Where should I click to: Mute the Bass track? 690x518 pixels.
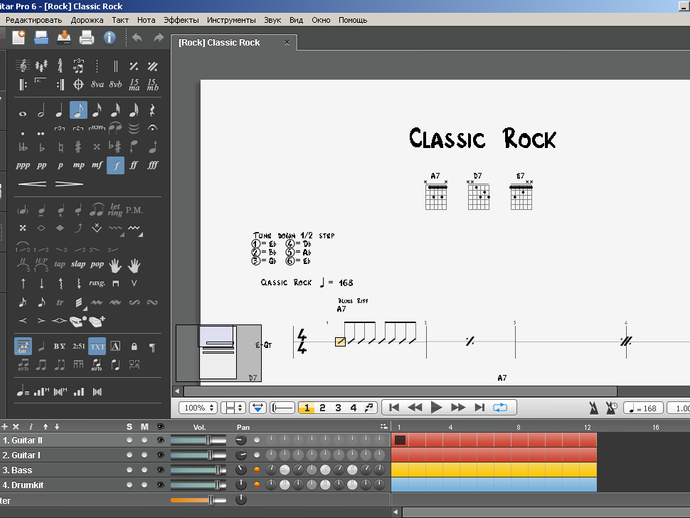(x=144, y=469)
